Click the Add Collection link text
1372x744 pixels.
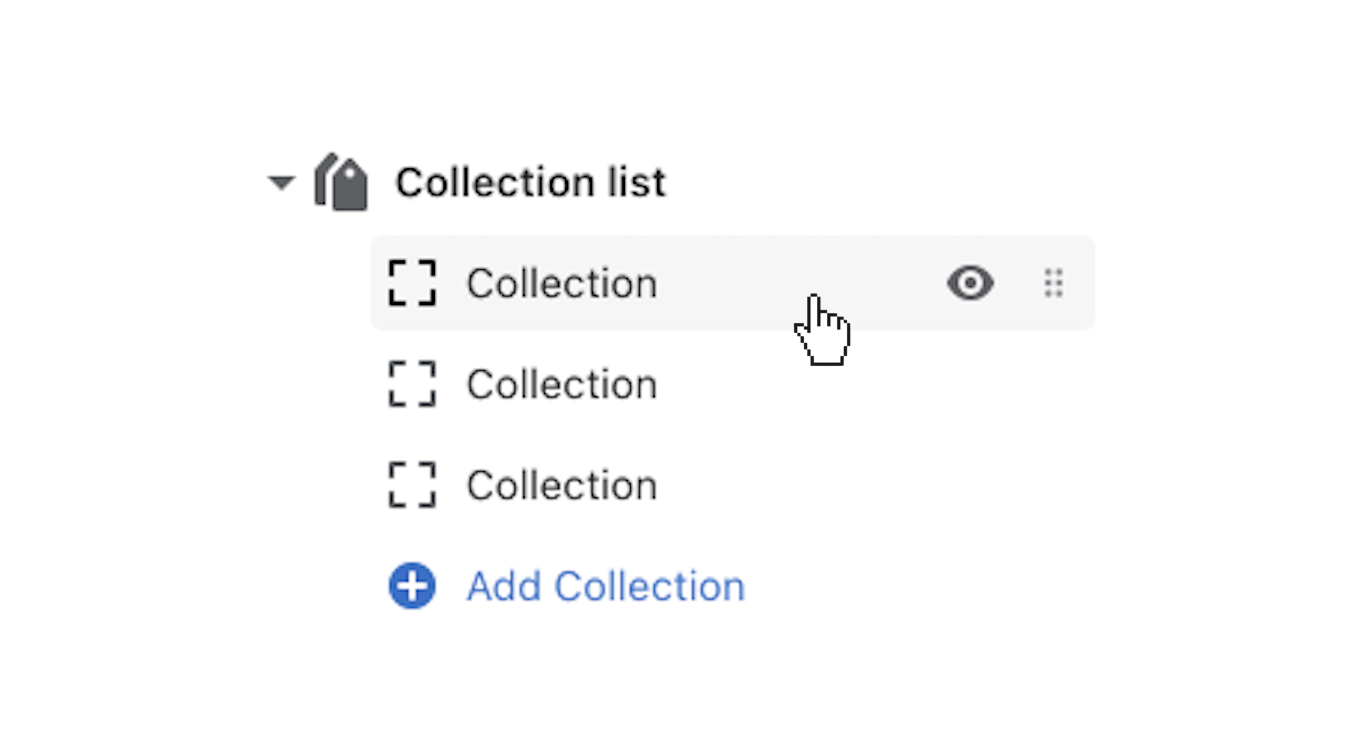tap(605, 587)
